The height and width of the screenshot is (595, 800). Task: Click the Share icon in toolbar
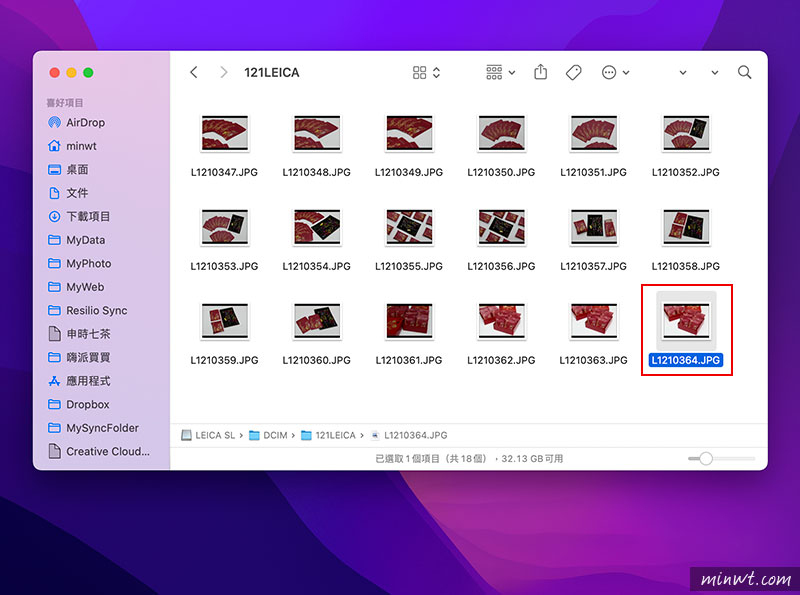[x=540, y=72]
